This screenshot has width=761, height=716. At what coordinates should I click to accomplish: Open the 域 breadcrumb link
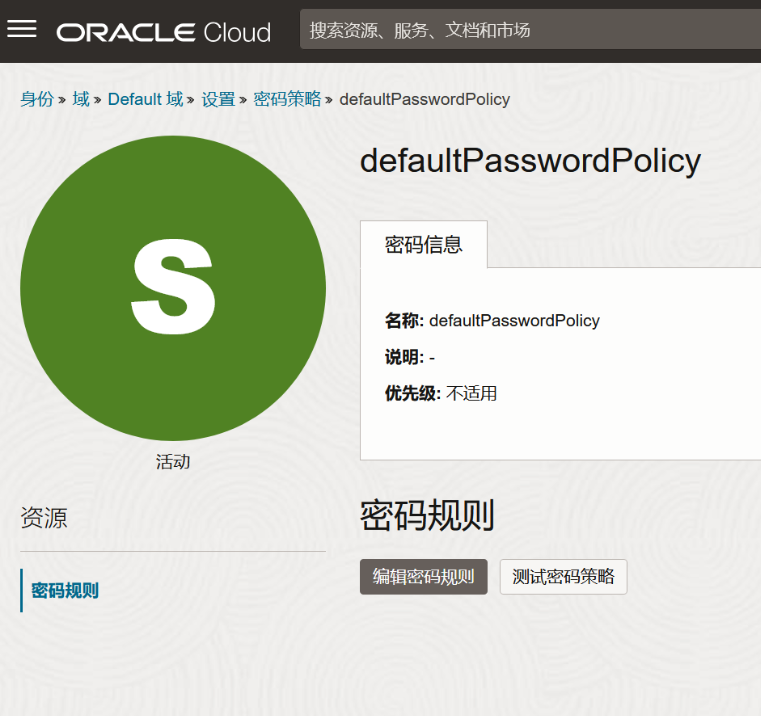(x=81, y=99)
